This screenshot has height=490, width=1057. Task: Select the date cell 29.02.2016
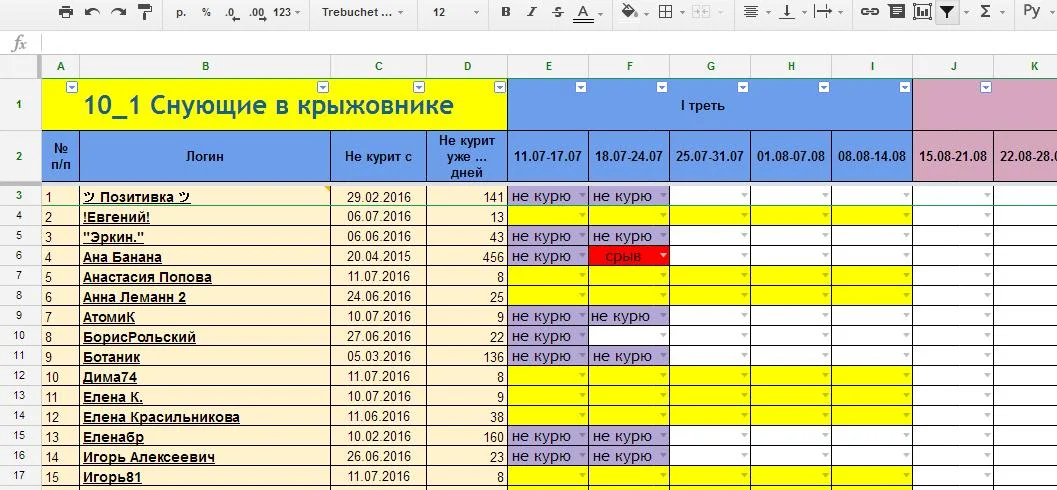378,196
